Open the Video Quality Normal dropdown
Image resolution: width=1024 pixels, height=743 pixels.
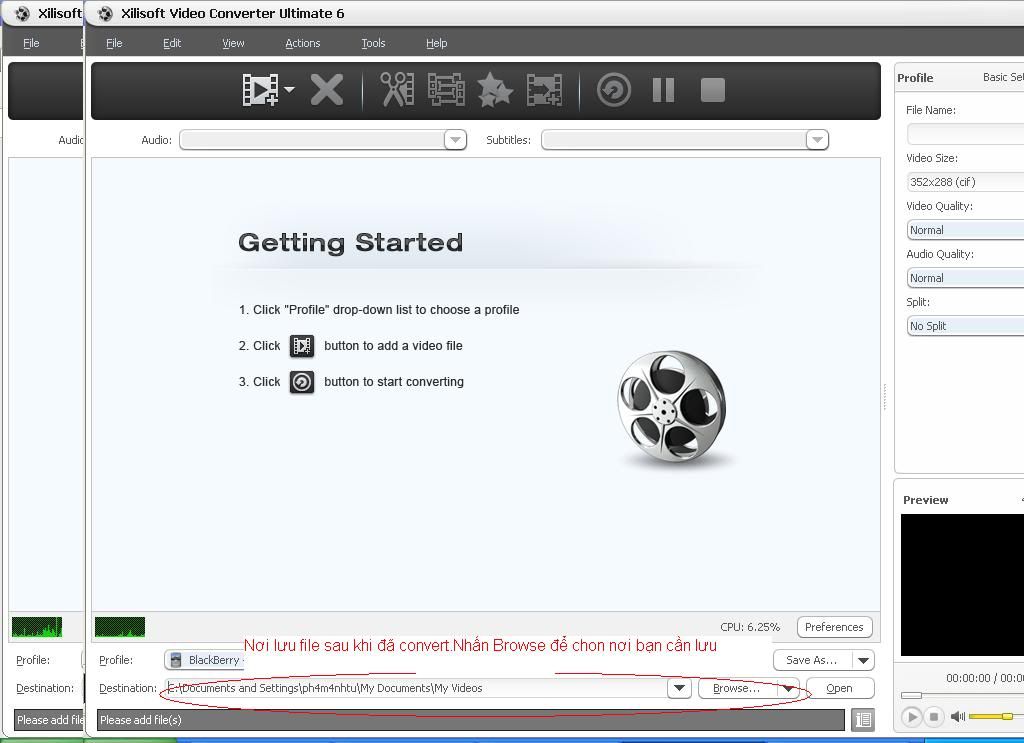click(965, 230)
